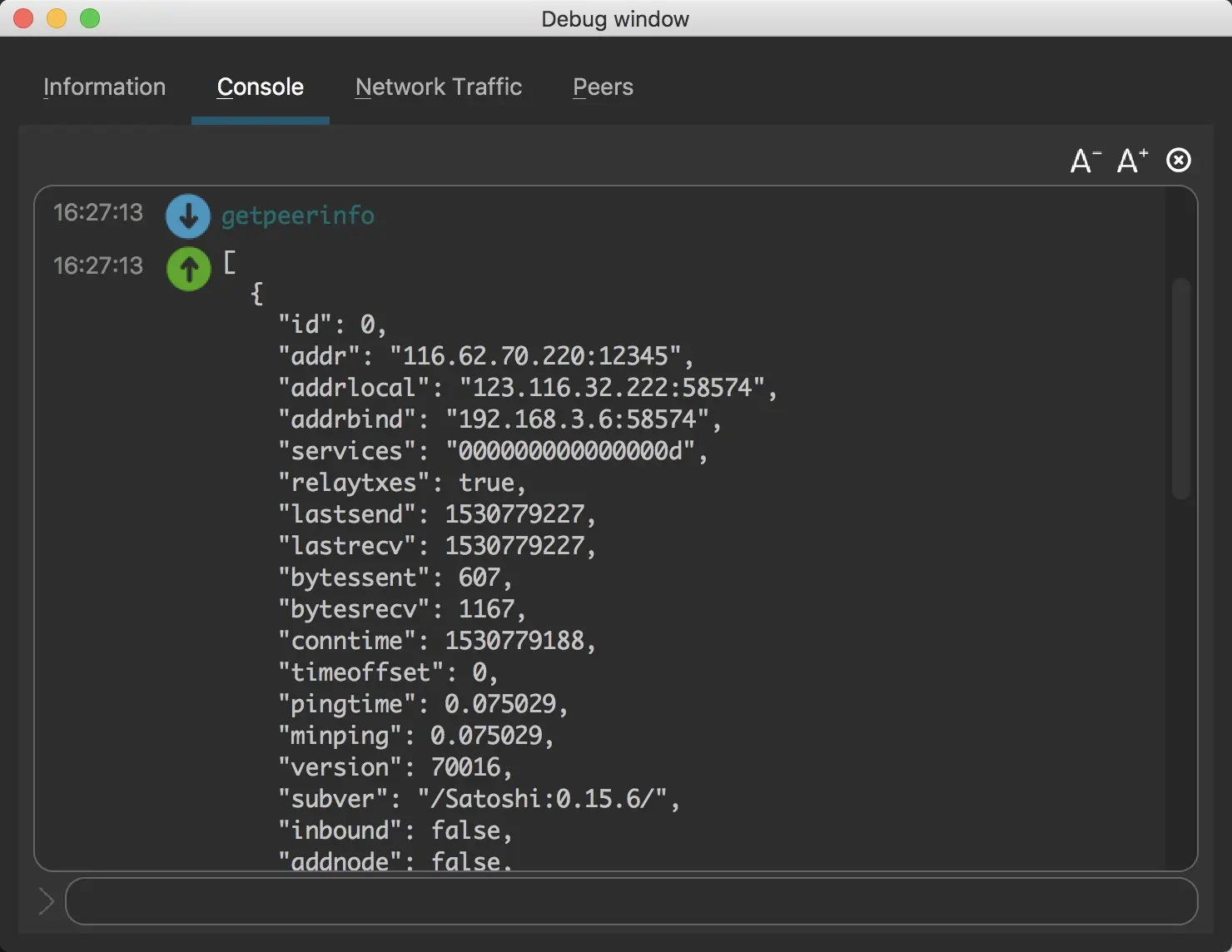Click the "lastrecv": 1530779227 line

[437, 546]
